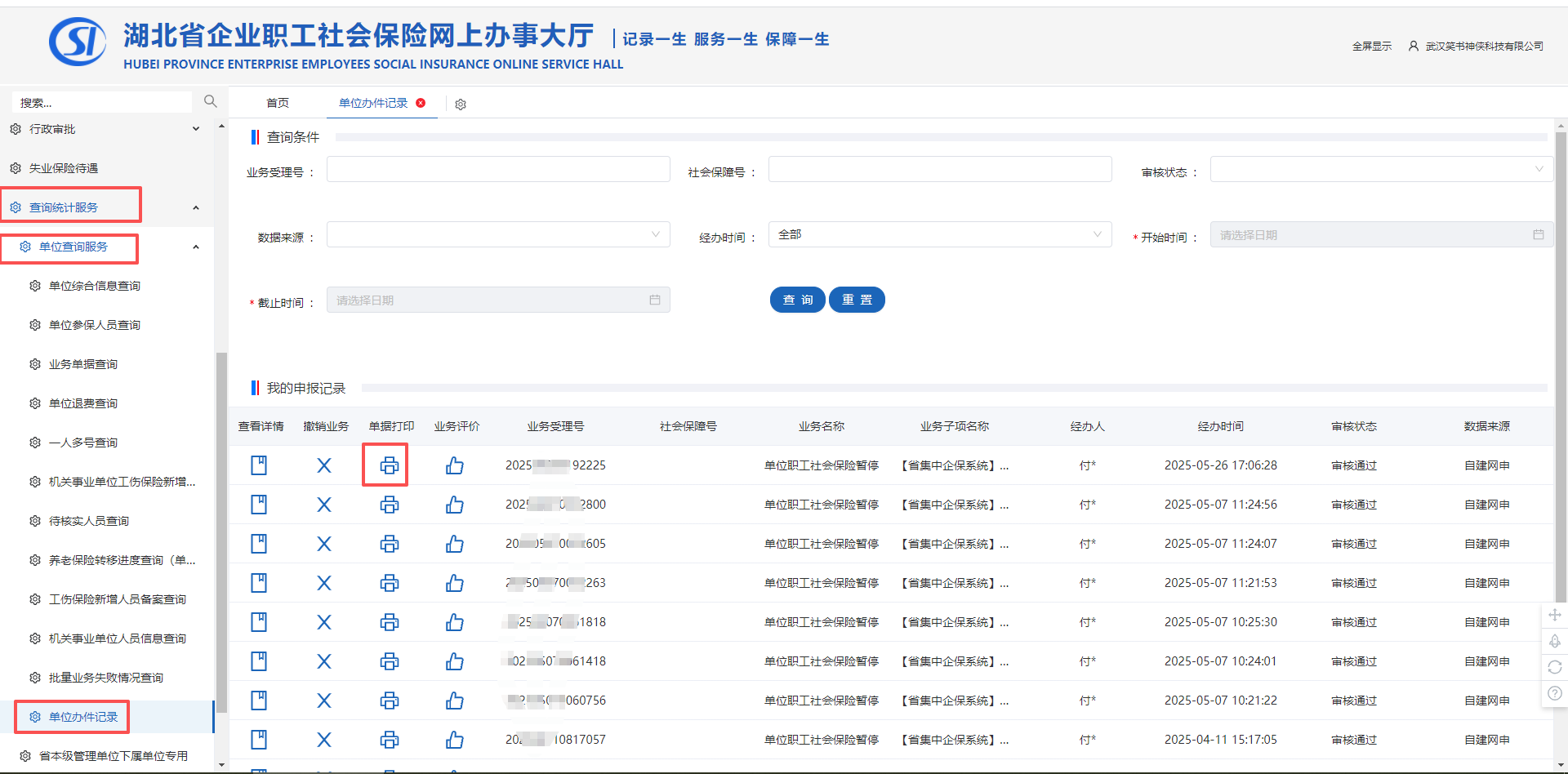Click the 业务受理号 input field
This screenshot has height=774, width=1568.
click(x=498, y=169)
